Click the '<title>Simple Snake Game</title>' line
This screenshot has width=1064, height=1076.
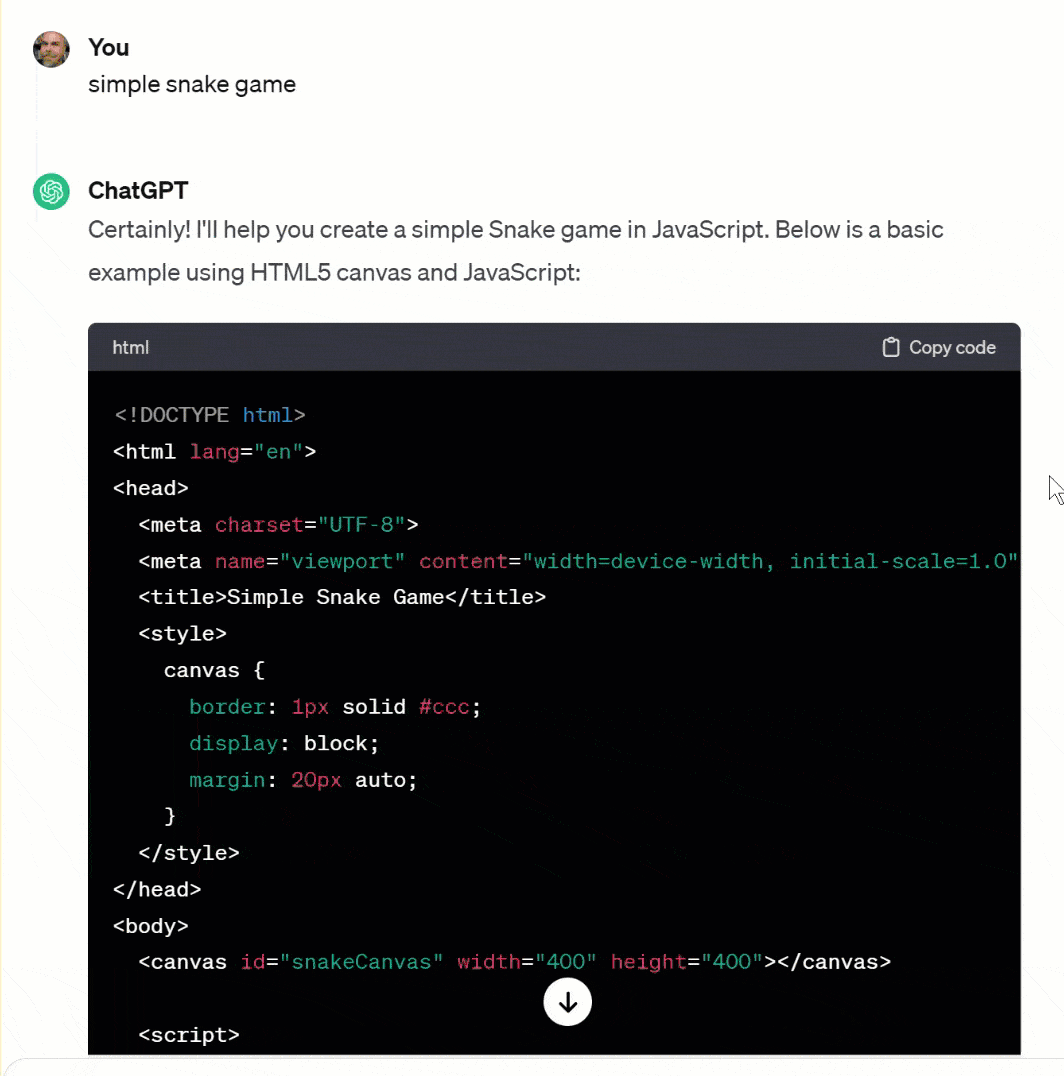(342, 597)
